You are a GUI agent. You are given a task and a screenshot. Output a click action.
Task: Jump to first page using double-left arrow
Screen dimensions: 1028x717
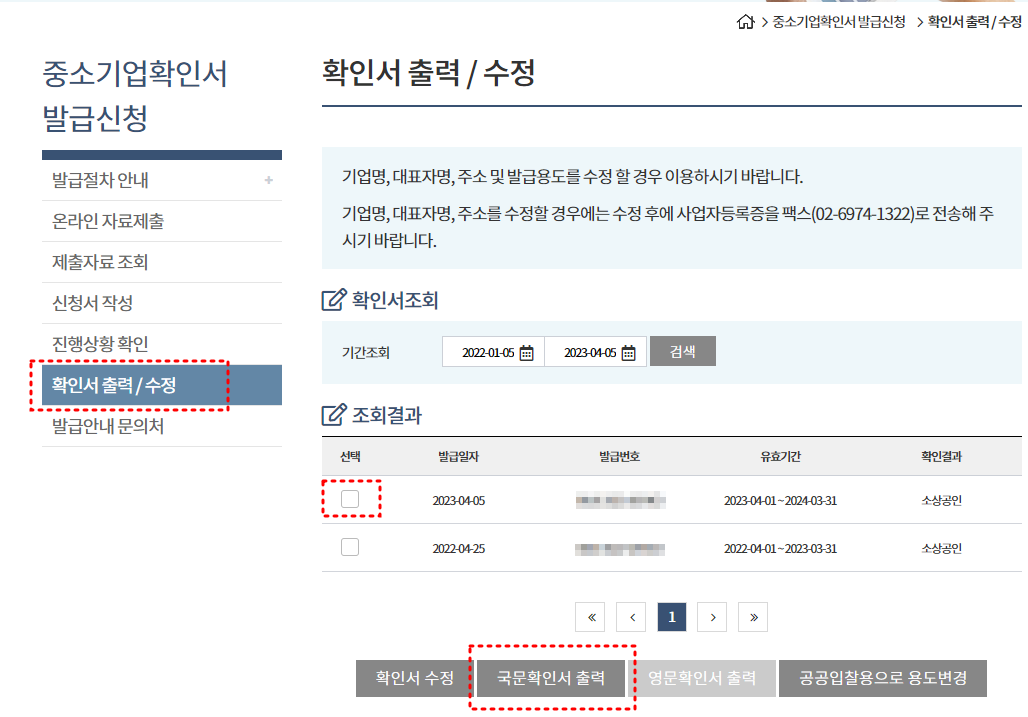point(590,616)
